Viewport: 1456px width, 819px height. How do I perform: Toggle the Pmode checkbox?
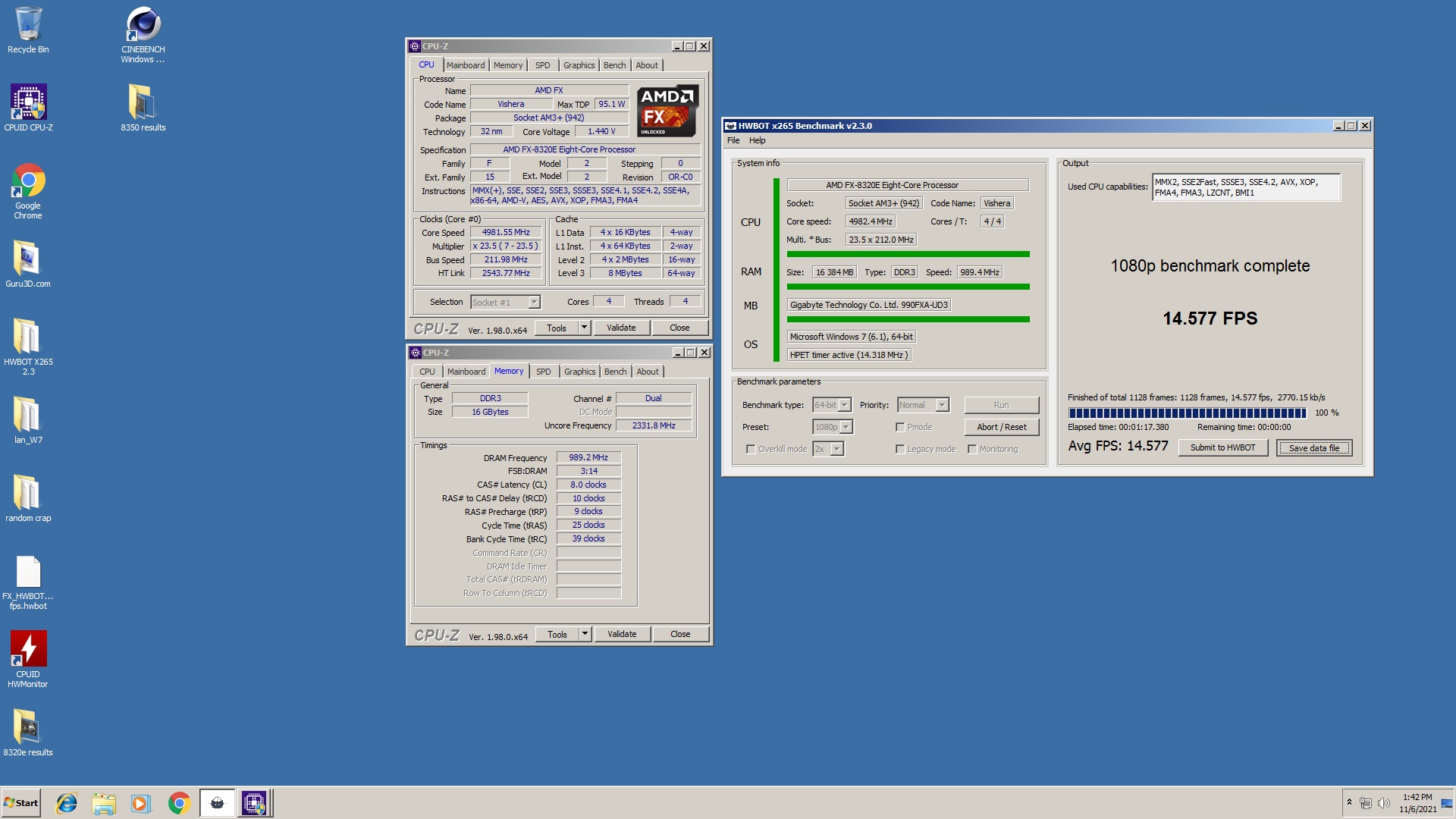coord(900,427)
